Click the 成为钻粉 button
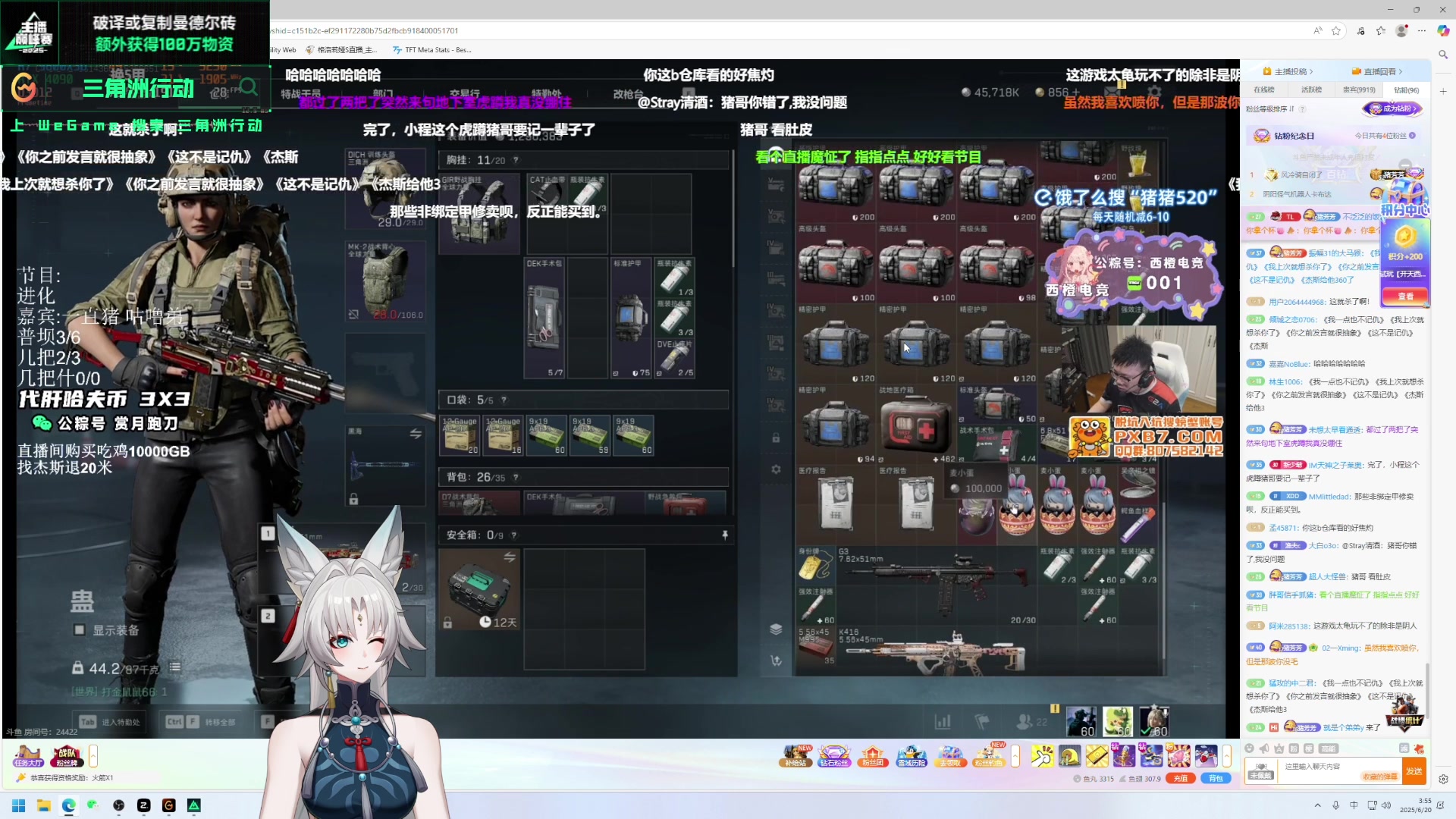Image resolution: width=1456 pixels, height=819 pixels. 1392,108
